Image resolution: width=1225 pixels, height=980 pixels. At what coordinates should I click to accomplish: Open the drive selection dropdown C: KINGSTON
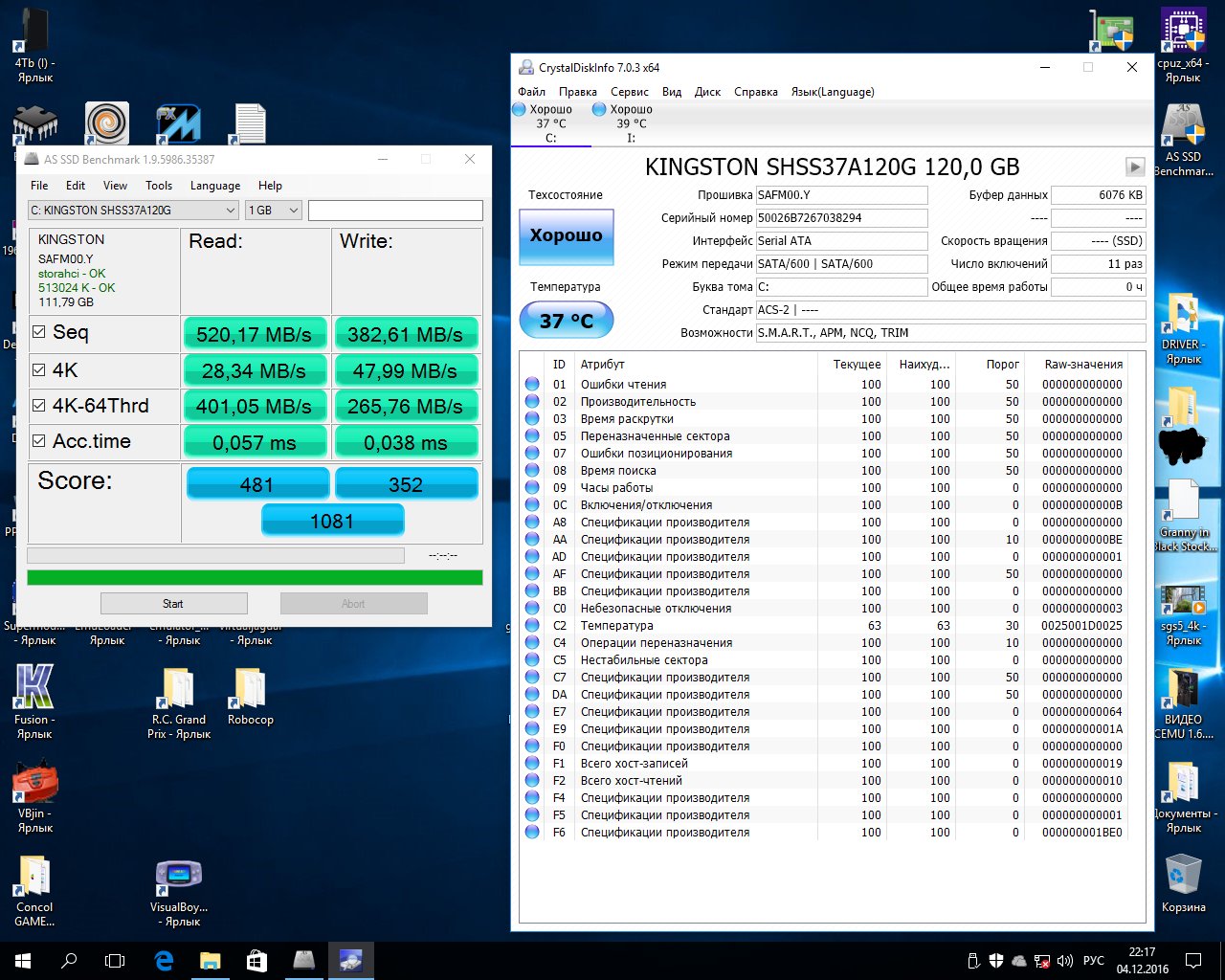pos(133,211)
